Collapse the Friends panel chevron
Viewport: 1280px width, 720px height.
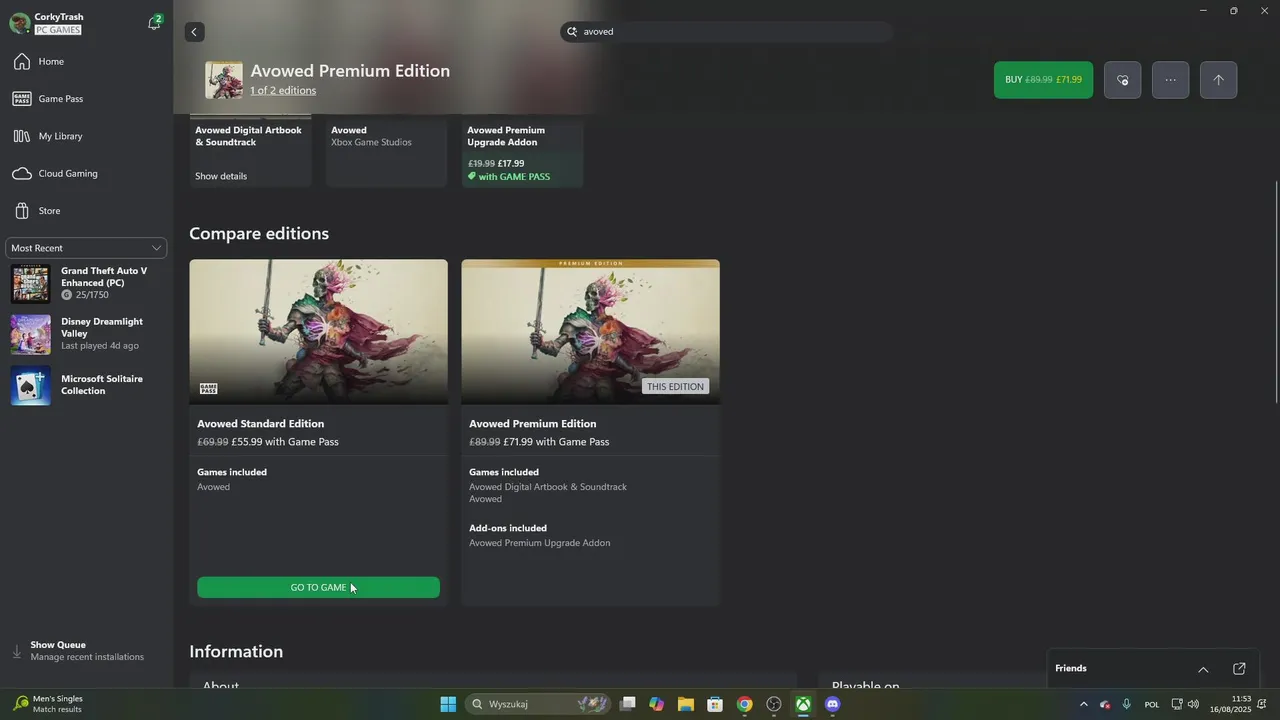[1203, 669]
